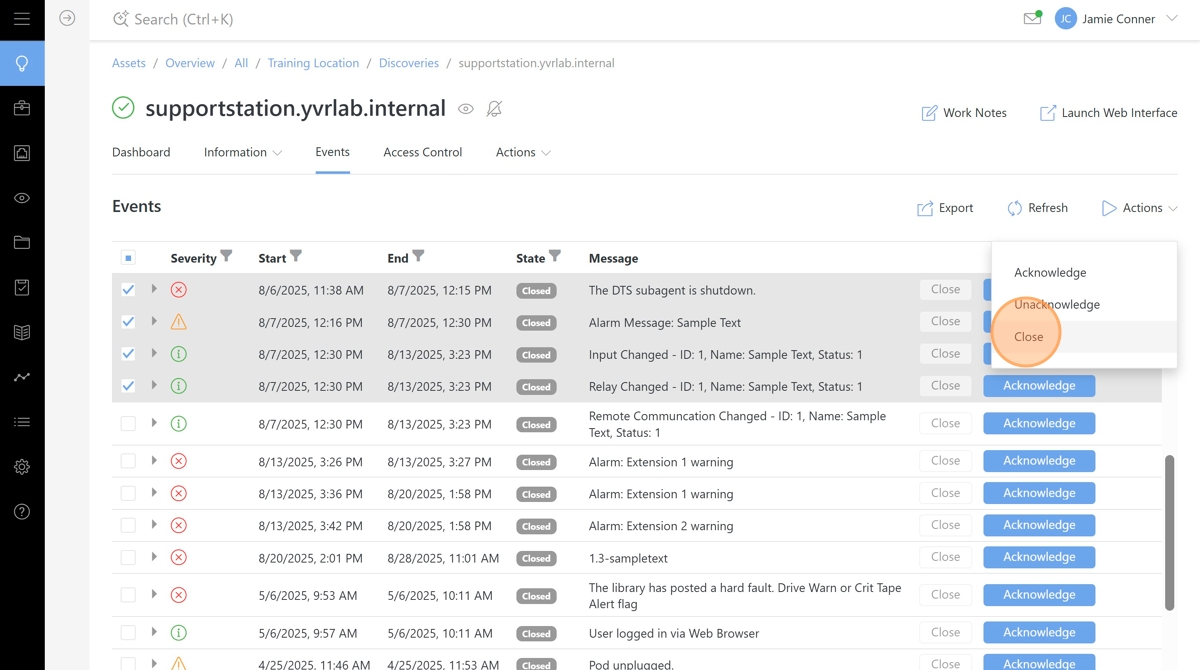Go to Training Location breadcrumb link

(313, 63)
